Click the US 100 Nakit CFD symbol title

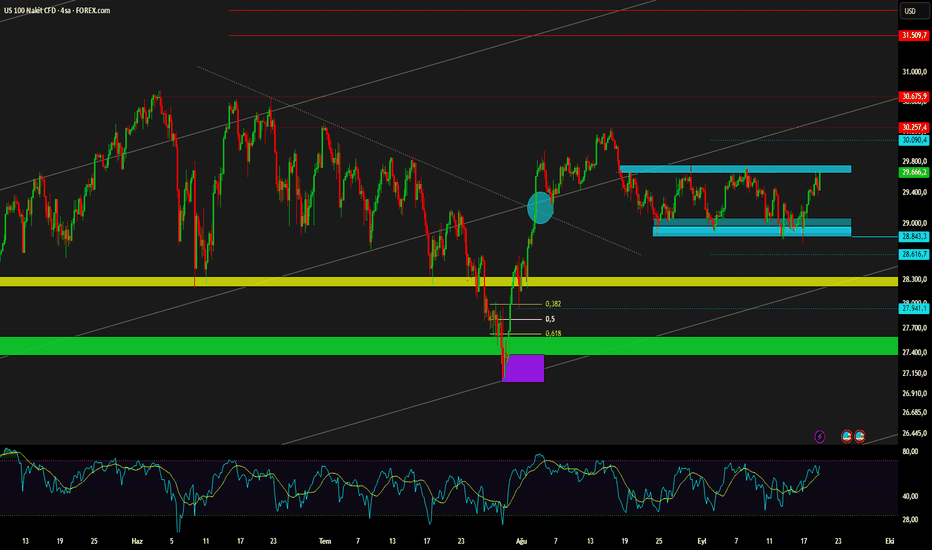click(57, 10)
